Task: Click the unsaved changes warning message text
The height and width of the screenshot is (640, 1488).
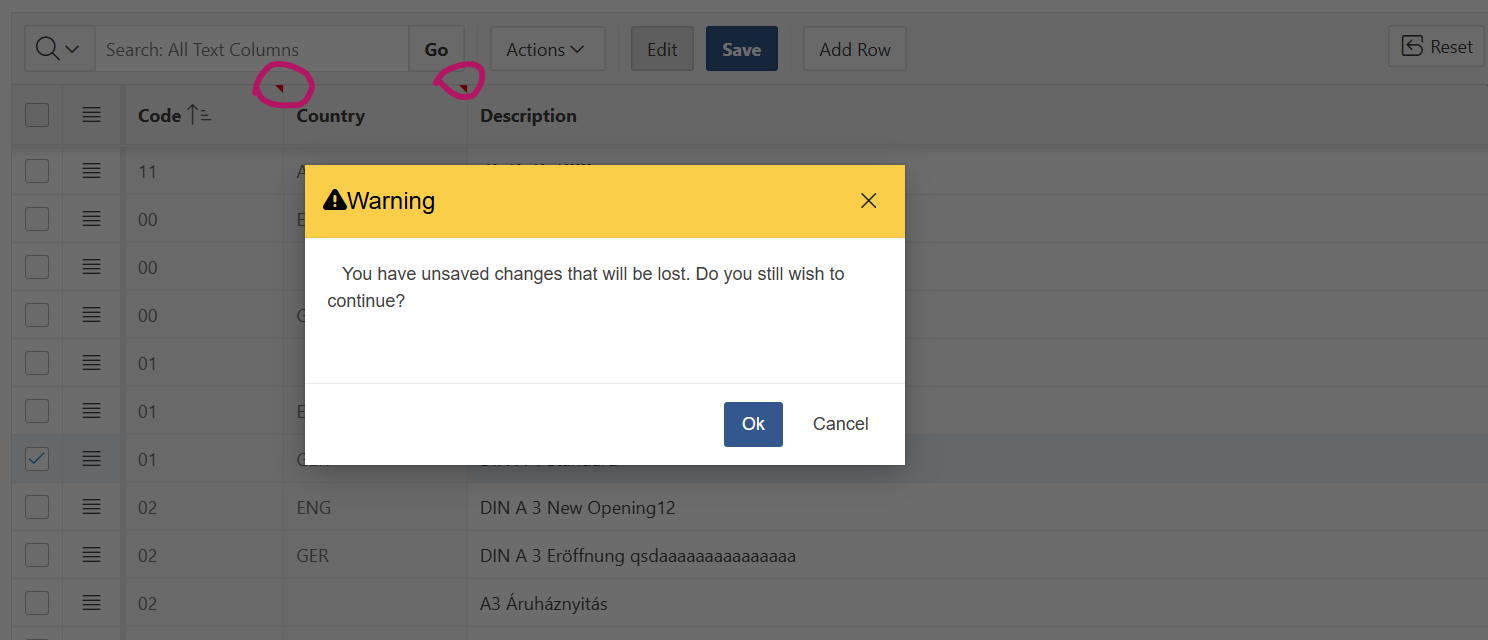Action: click(x=586, y=287)
